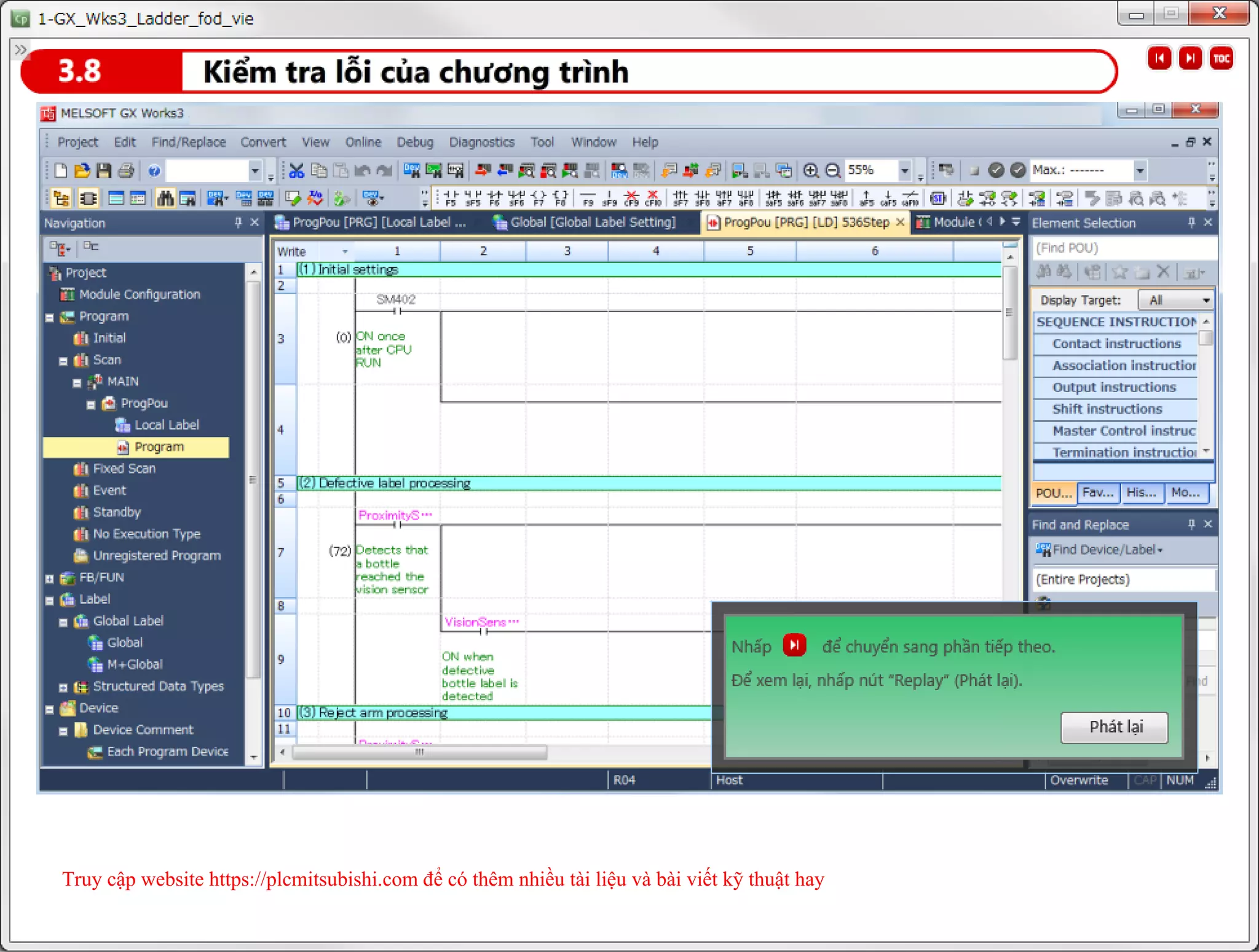
Task: Open the 55% zoom level dropdown
Action: point(904,170)
